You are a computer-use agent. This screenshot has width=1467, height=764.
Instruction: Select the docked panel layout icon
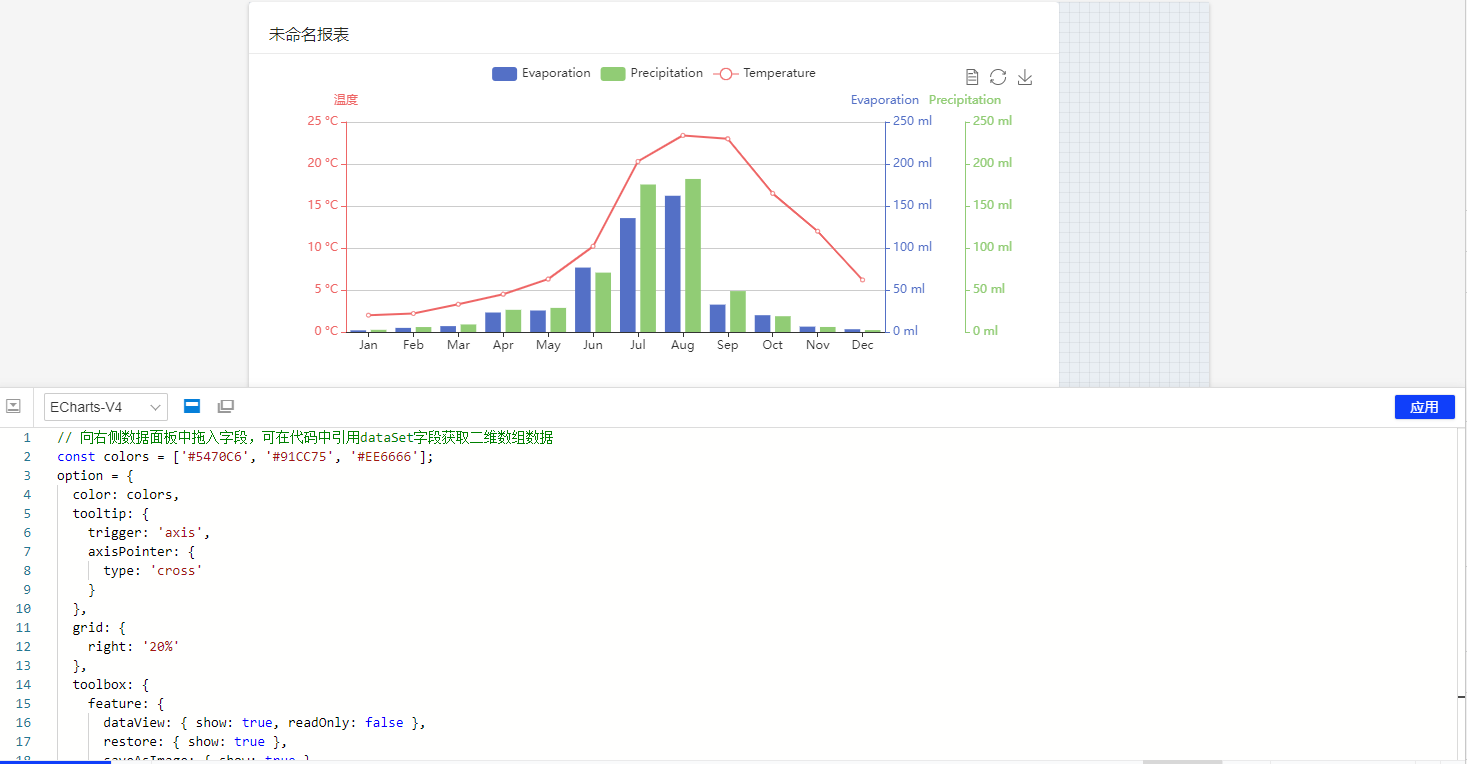click(192, 406)
